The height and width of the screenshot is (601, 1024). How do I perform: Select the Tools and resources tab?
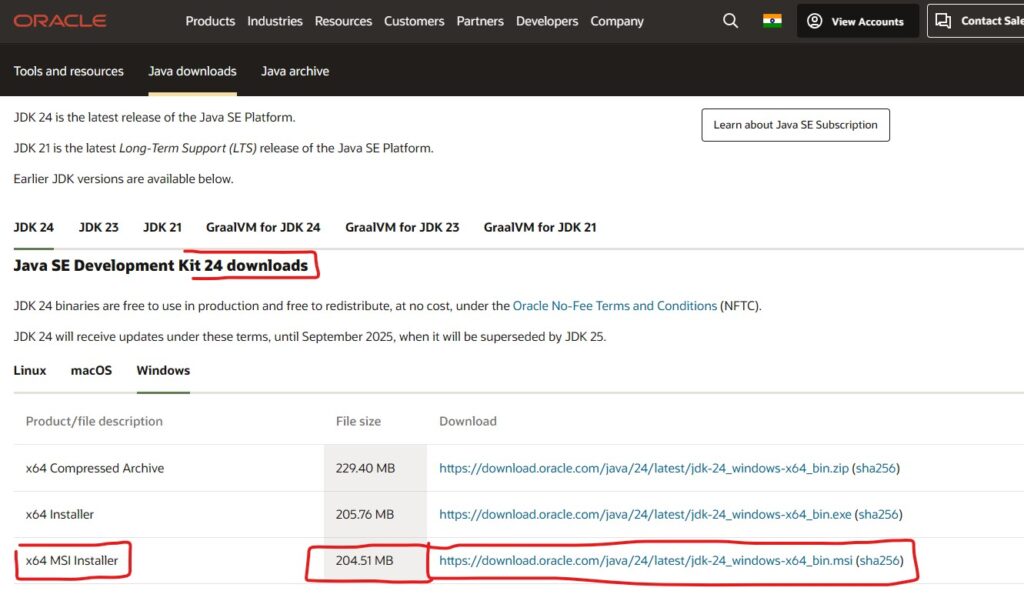click(x=68, y=71)
